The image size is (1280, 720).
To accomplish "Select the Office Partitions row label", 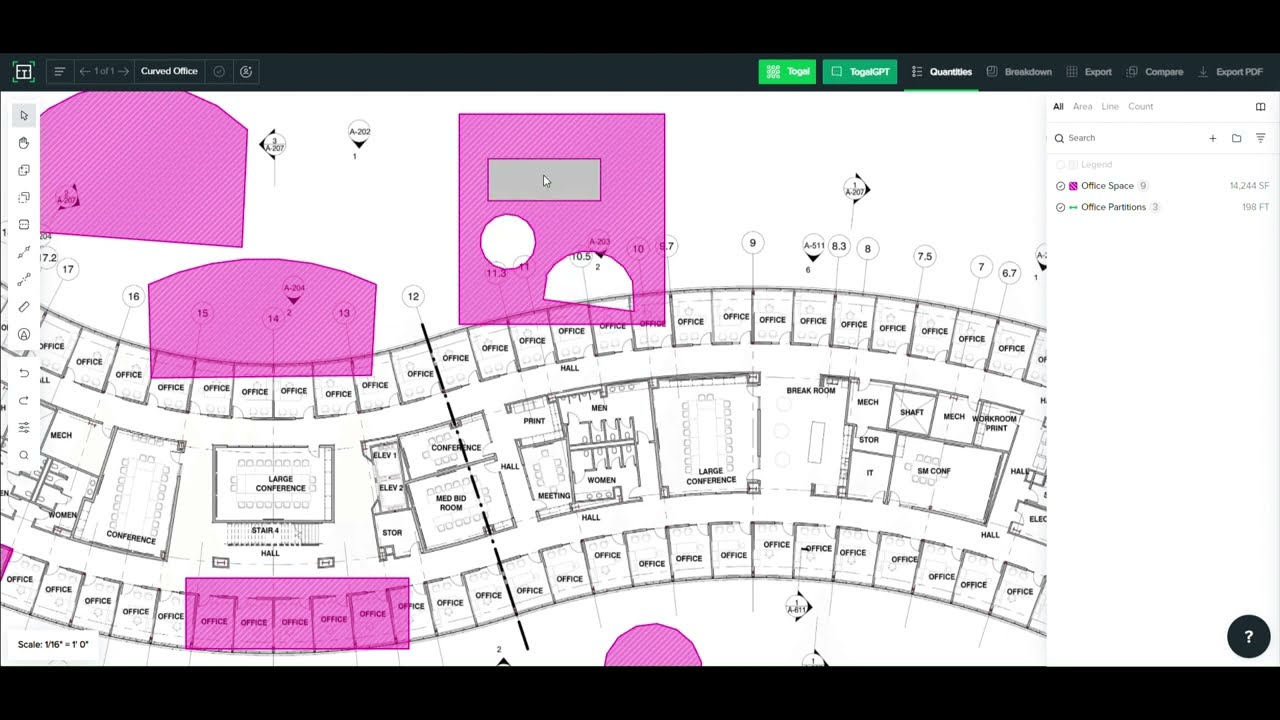I will point(1113,207).
